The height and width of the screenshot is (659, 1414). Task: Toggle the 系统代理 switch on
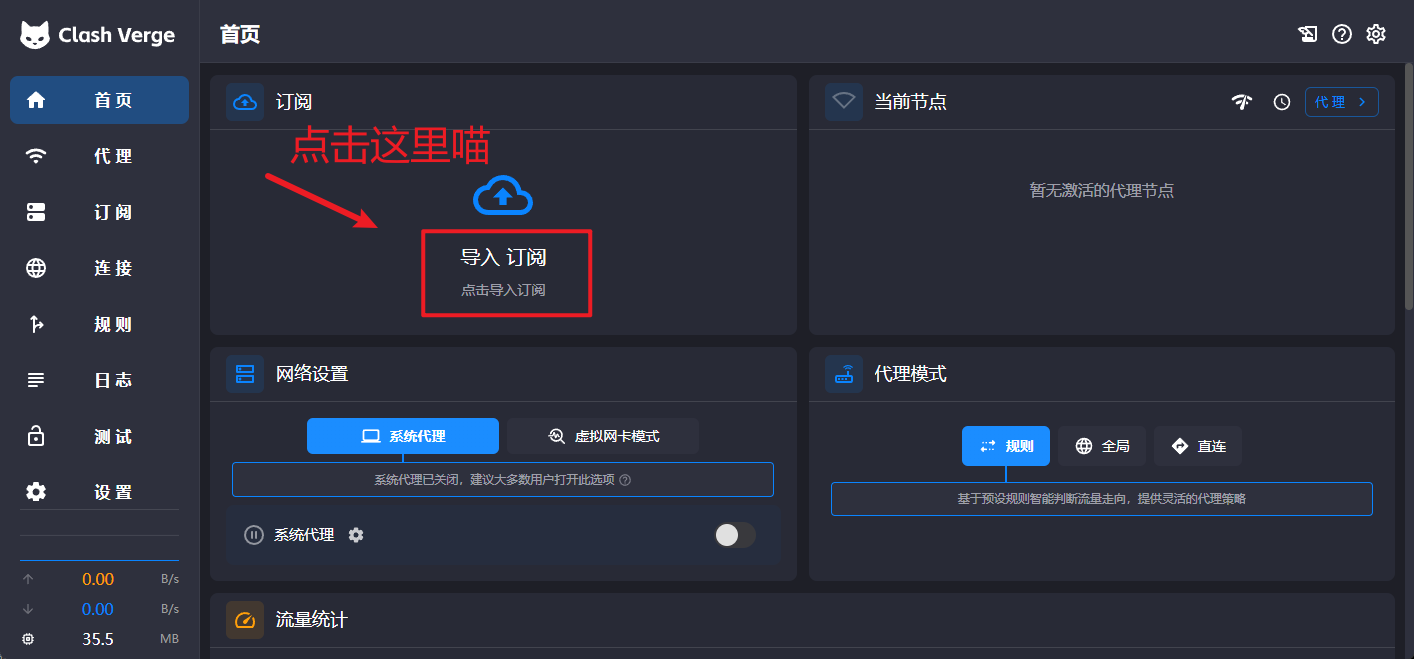[735, 535]
